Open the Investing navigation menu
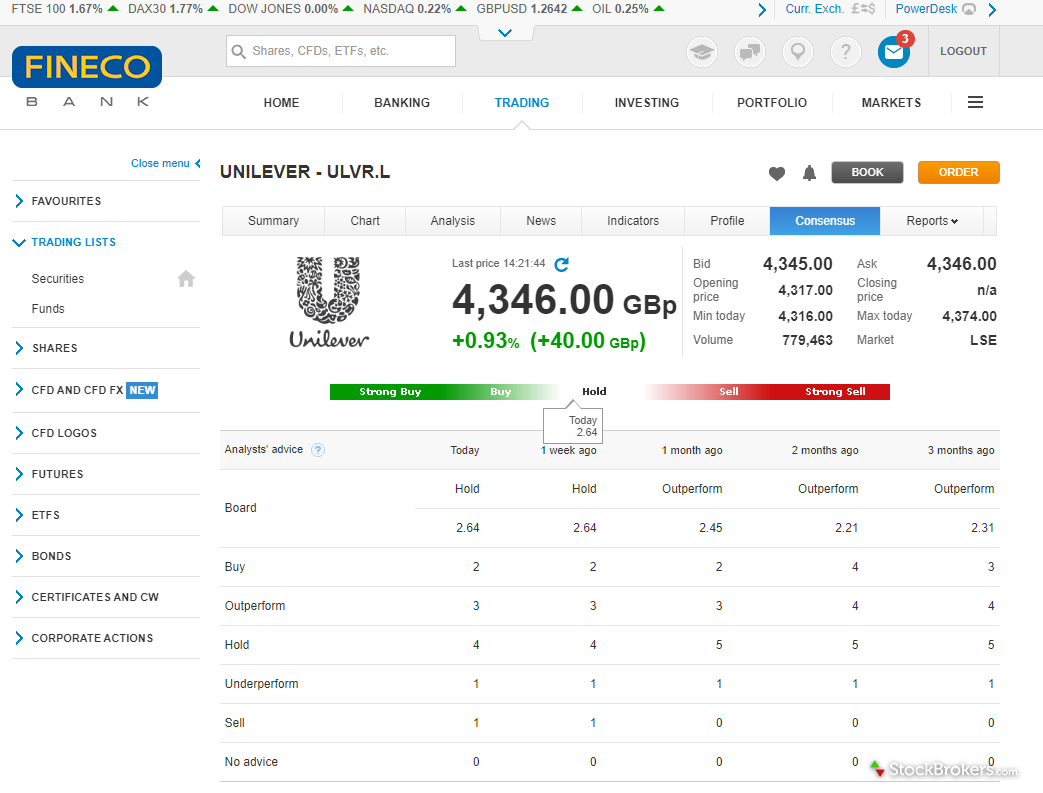 (647, 102)
